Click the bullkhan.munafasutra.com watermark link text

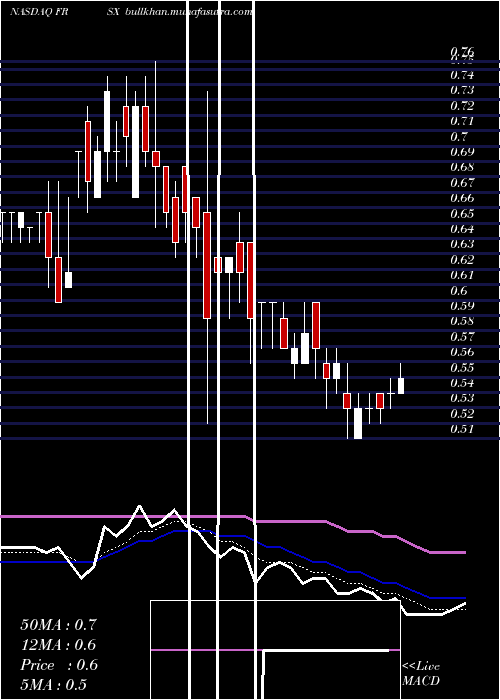pyautogui.click(x=188, y=12)
